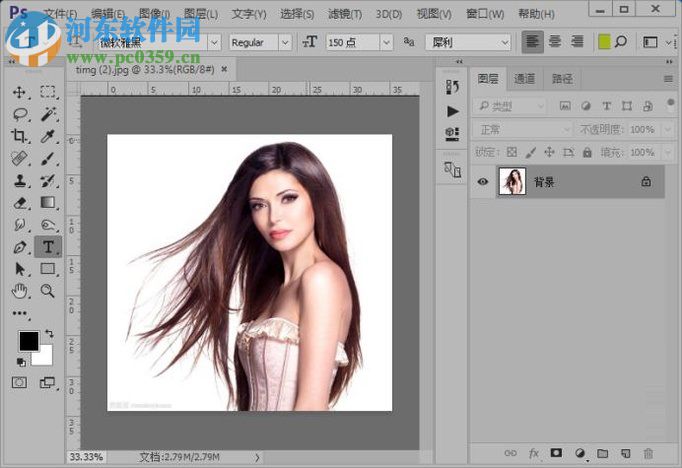
Task: Switch to the 路径 panel tab
Action: coord(562,78)
